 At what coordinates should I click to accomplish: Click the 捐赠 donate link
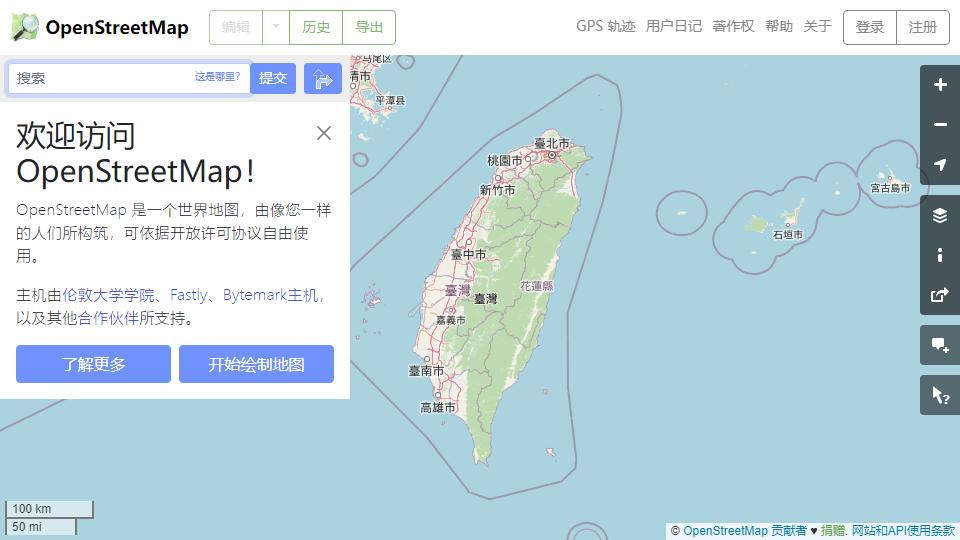click(833, 531)
